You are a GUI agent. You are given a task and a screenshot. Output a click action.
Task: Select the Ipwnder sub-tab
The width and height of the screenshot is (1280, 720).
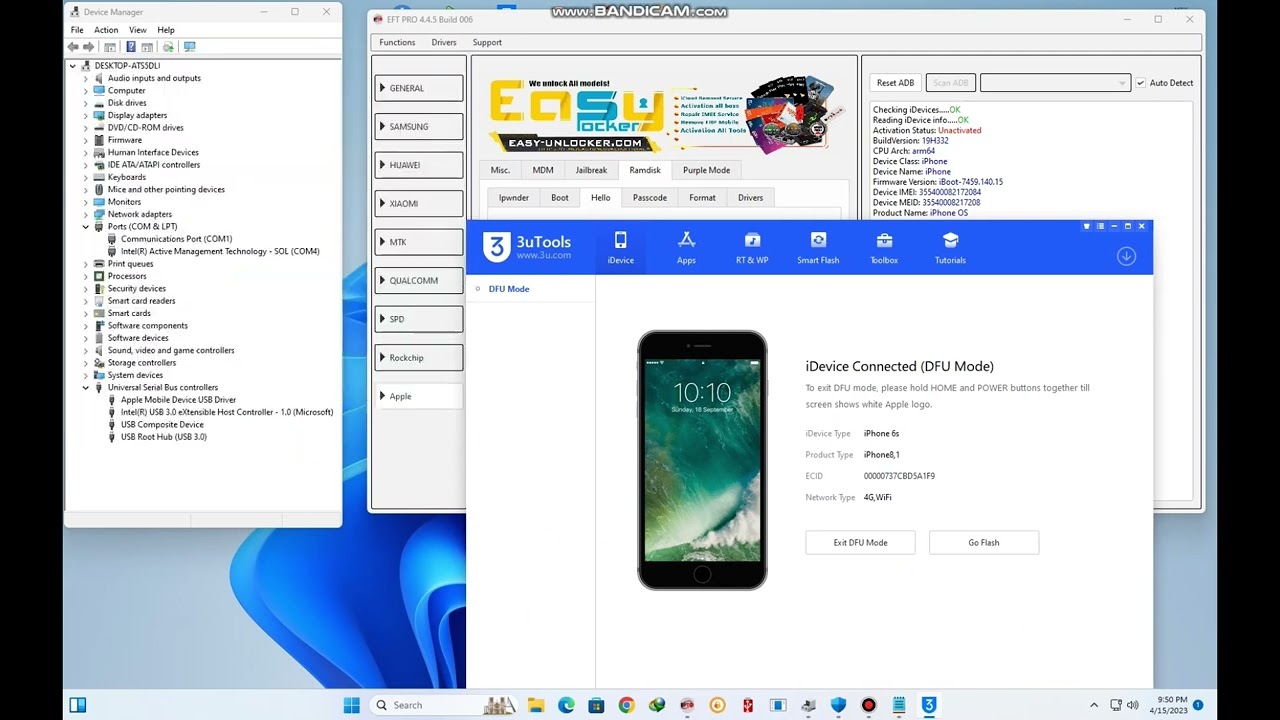tap(513, 198)
